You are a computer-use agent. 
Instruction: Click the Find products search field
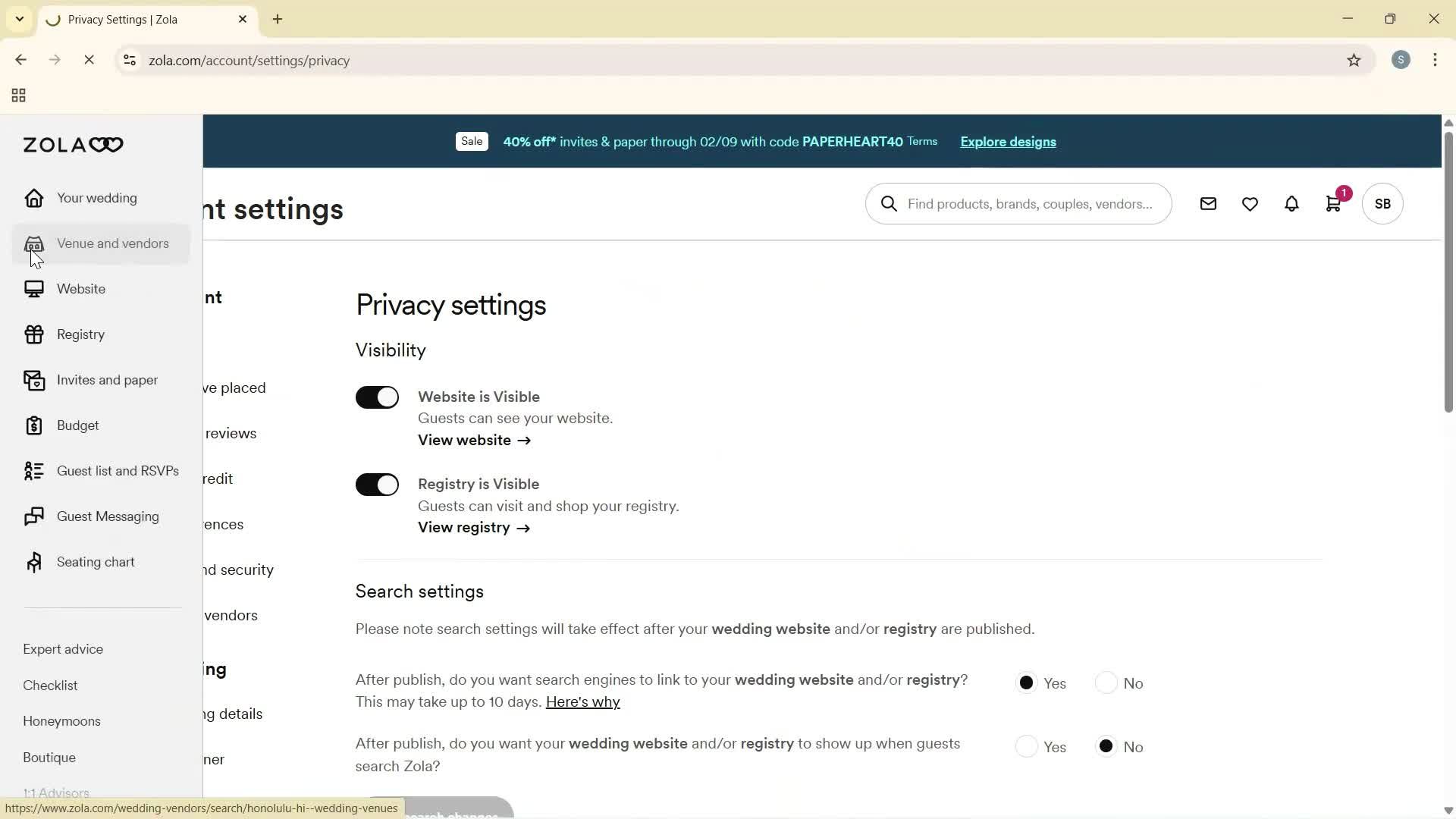(1018, 203)
